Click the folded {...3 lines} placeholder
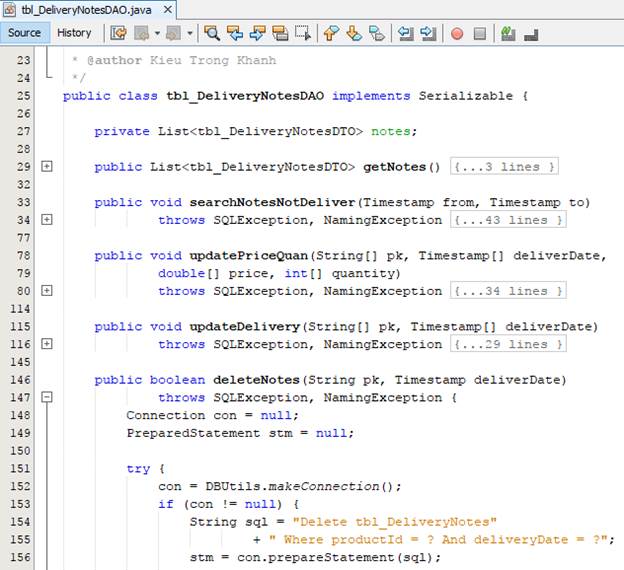 pyautogui.click(x=504, y=167)
